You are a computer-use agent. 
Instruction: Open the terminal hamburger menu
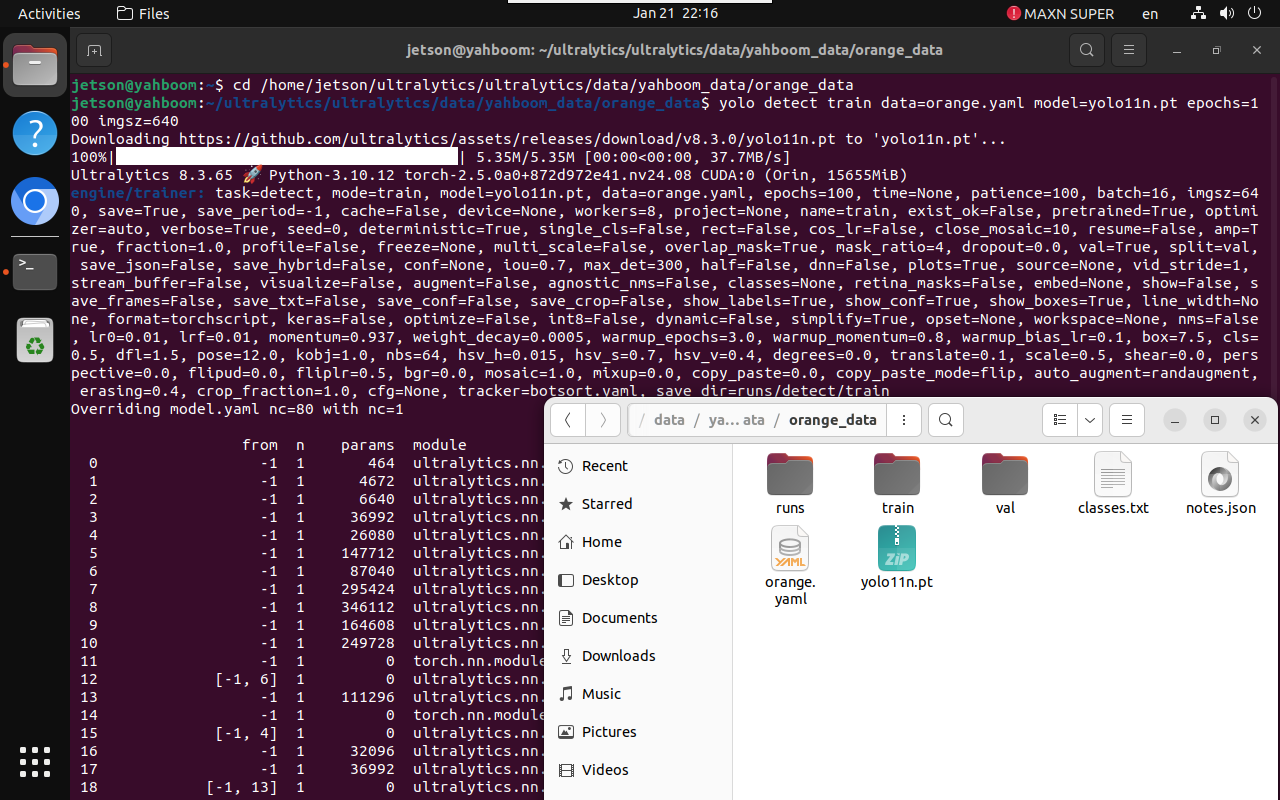(x=1129, y=50)
